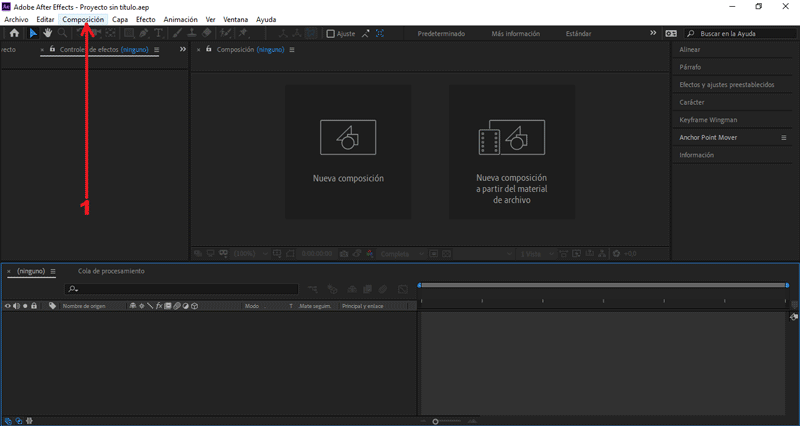Screen dimensions: 800x426
Task: Open the Composición panel hamburger menu
Action: (x=292, y=49)
